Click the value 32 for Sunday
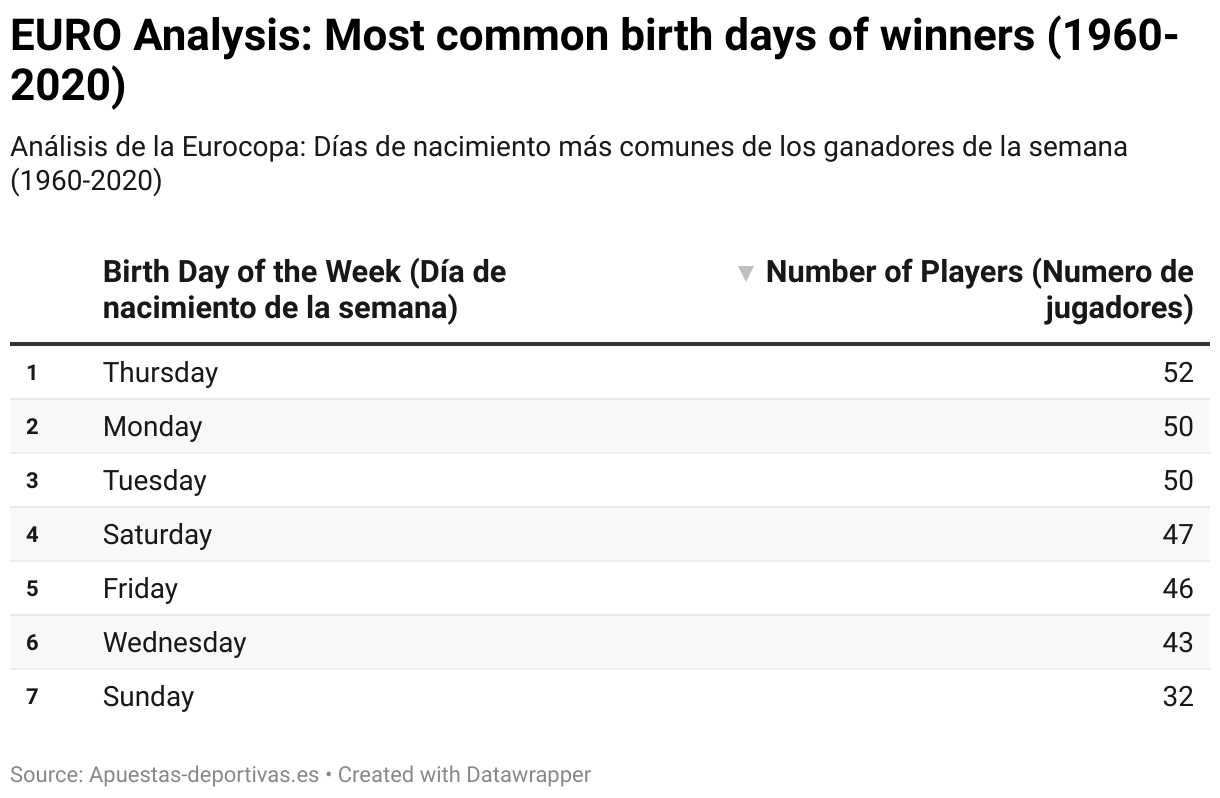Image resolution: width=1220 pixels, height=798 pixels. tap(1178, 696)
